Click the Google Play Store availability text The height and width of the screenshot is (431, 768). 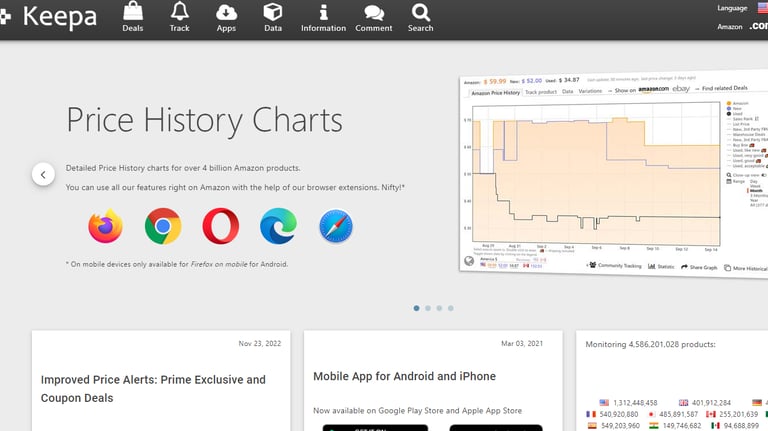pos(417,410)
